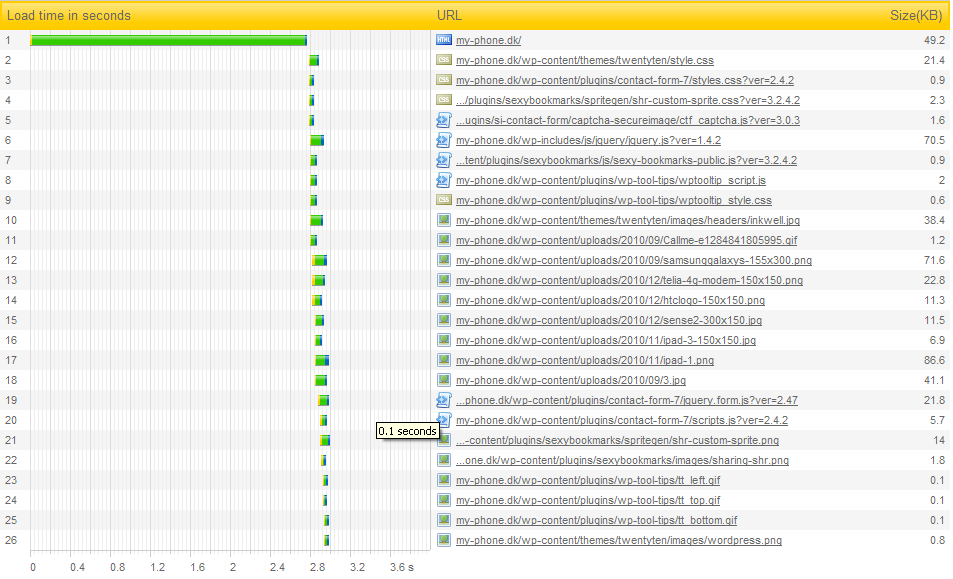This screenshot has width=953, height=579.
Task: Click the 86.6 size value
Action: tap(934, 360)
